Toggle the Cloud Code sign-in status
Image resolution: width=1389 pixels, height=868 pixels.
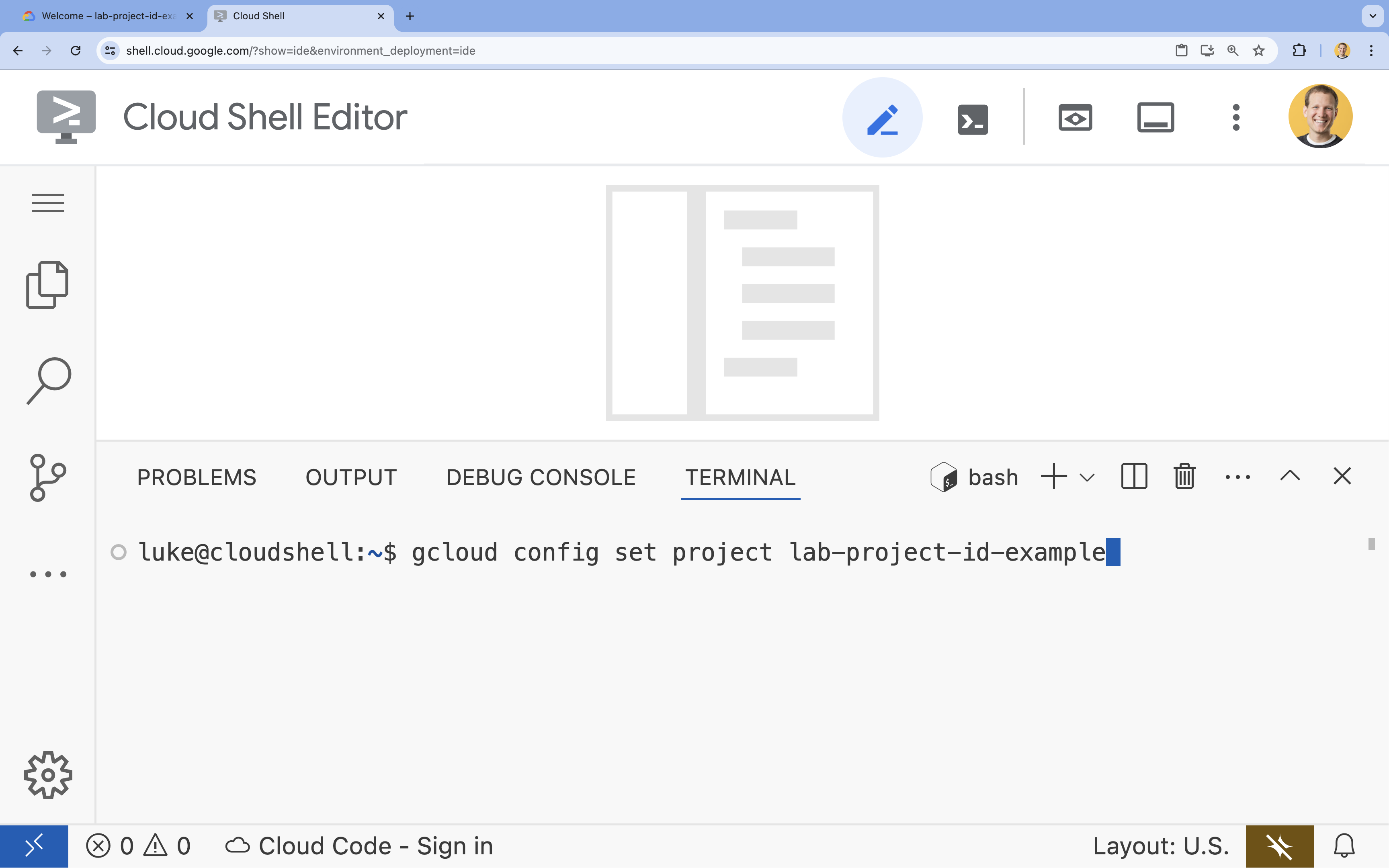pyautogui.click(x=358, y=845)
